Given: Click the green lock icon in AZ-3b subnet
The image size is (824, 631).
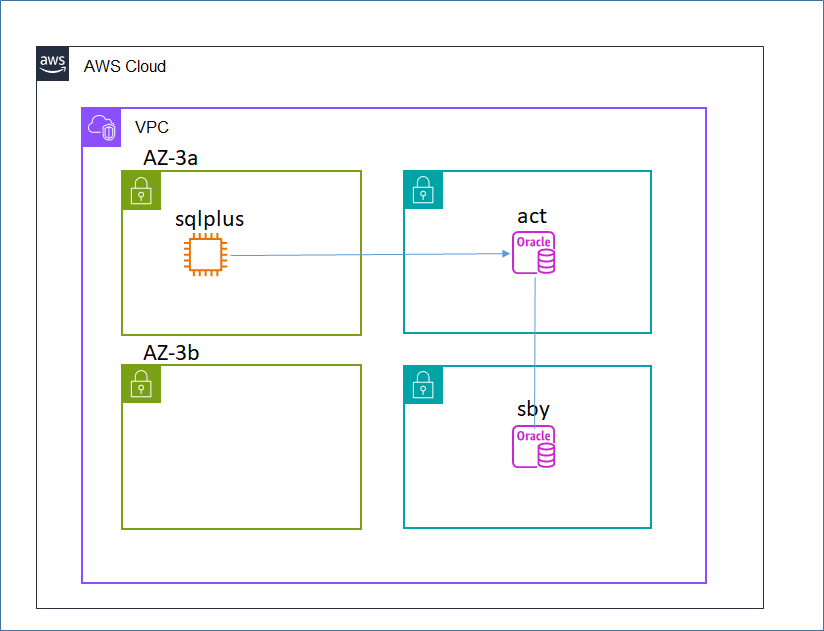Looking at the screenshot, I should point(139,385).
